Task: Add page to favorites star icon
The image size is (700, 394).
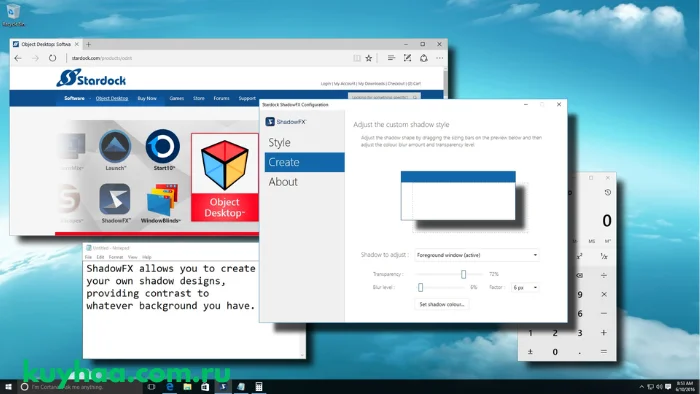Action: click(369, 58)
